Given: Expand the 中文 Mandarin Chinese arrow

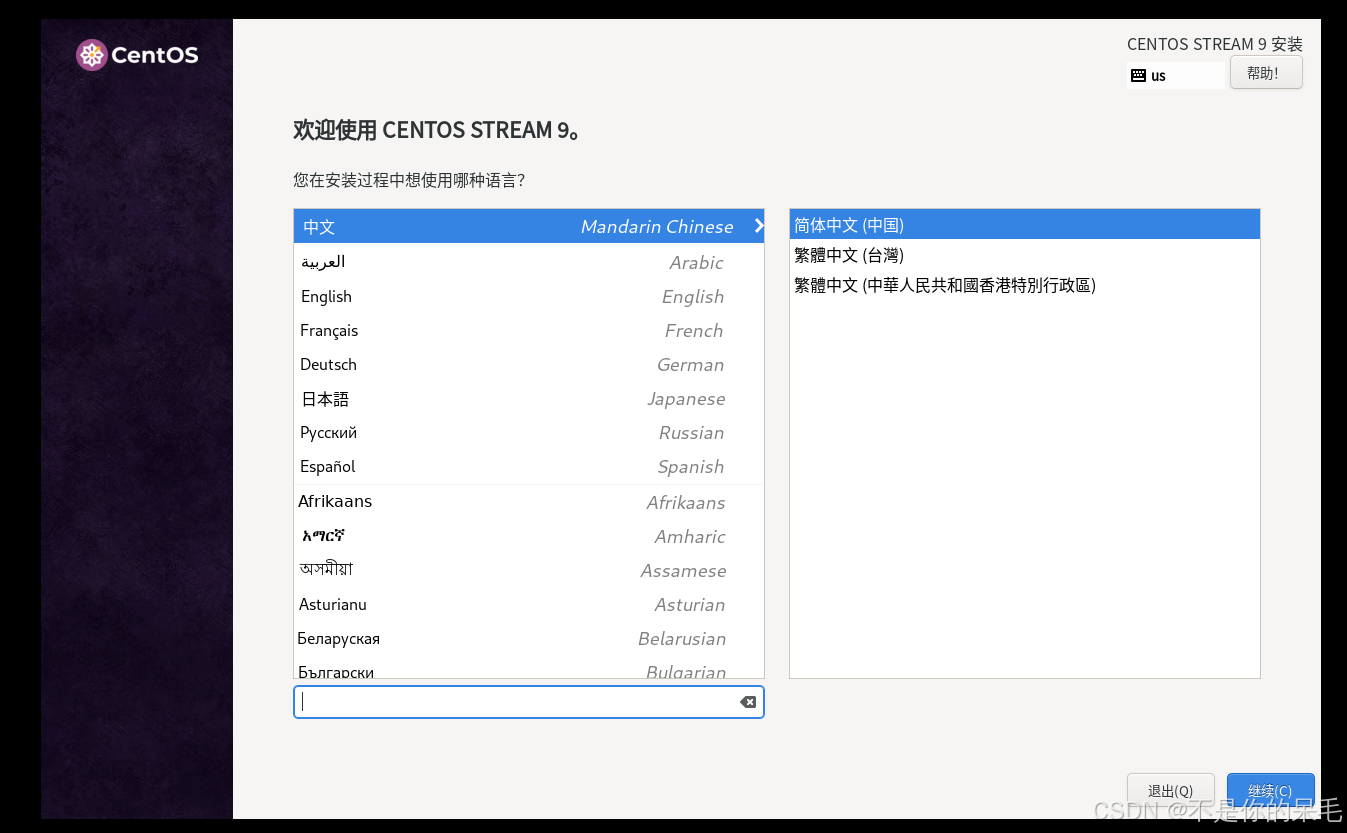Looking at the screenshot, I should [x=759, y=226].
